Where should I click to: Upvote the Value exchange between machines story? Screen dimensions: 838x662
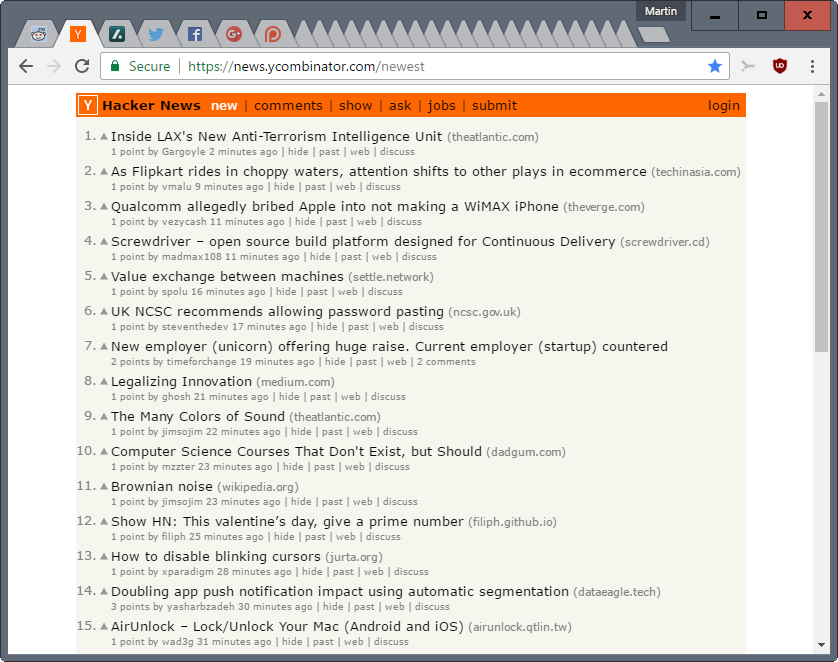click(x=104, y=276)
